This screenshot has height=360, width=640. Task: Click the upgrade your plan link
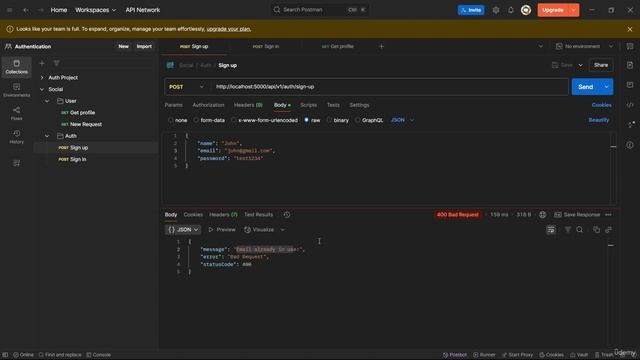click(x=229, y=29)
